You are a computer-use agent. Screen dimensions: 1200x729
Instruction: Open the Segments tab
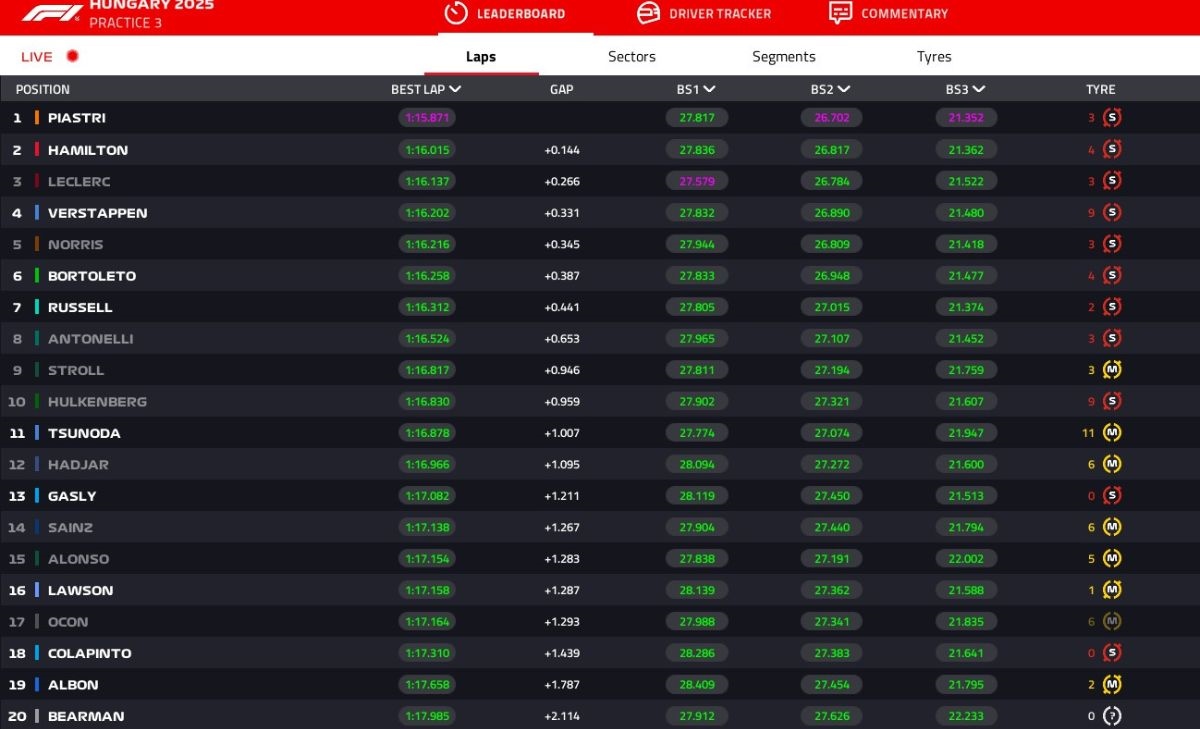784,57
